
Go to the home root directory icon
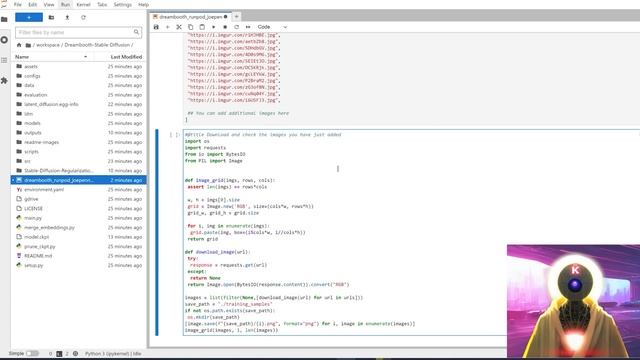click(x=19, y=45)
